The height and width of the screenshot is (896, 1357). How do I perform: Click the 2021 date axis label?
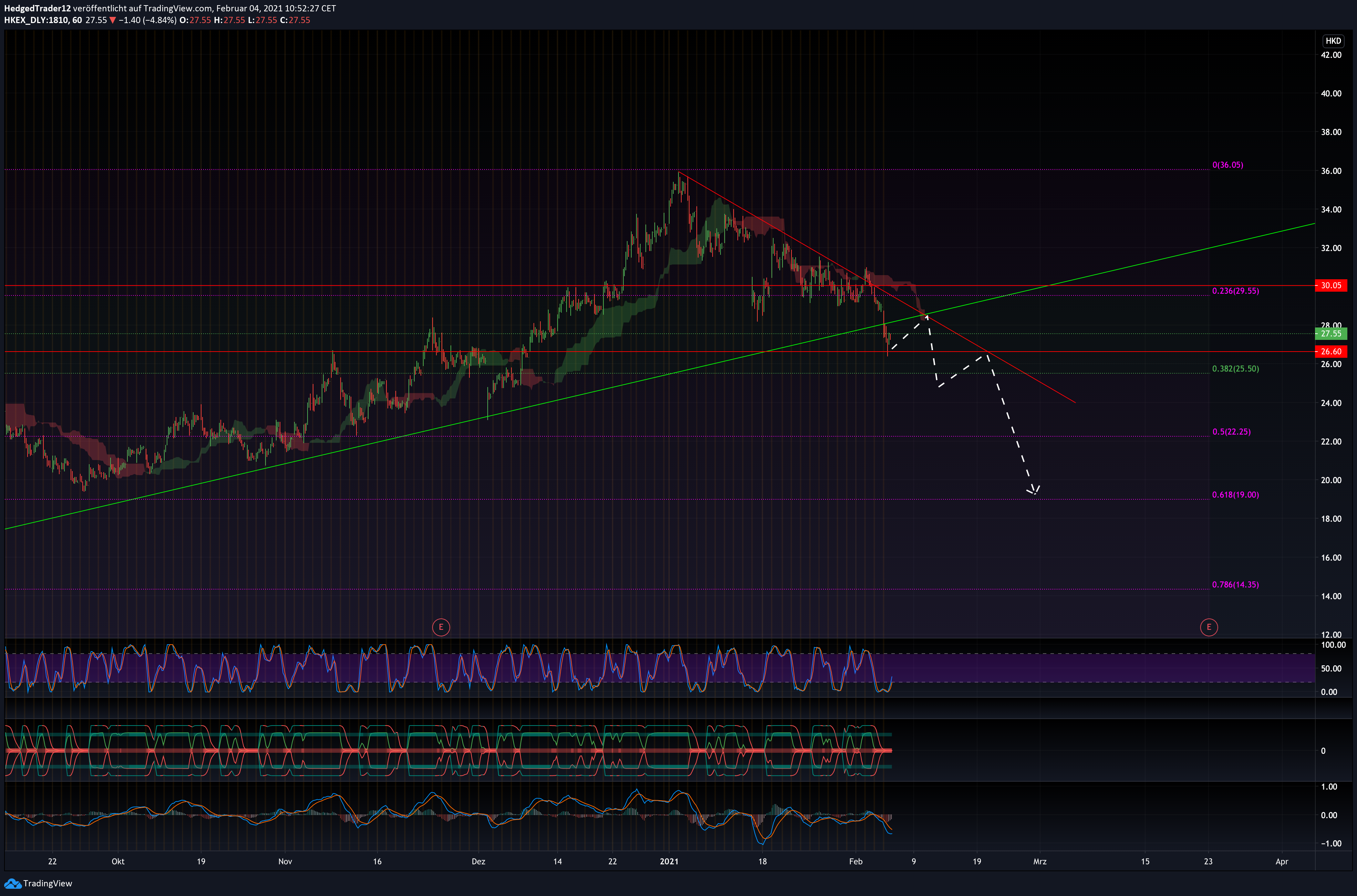(669, 861)
